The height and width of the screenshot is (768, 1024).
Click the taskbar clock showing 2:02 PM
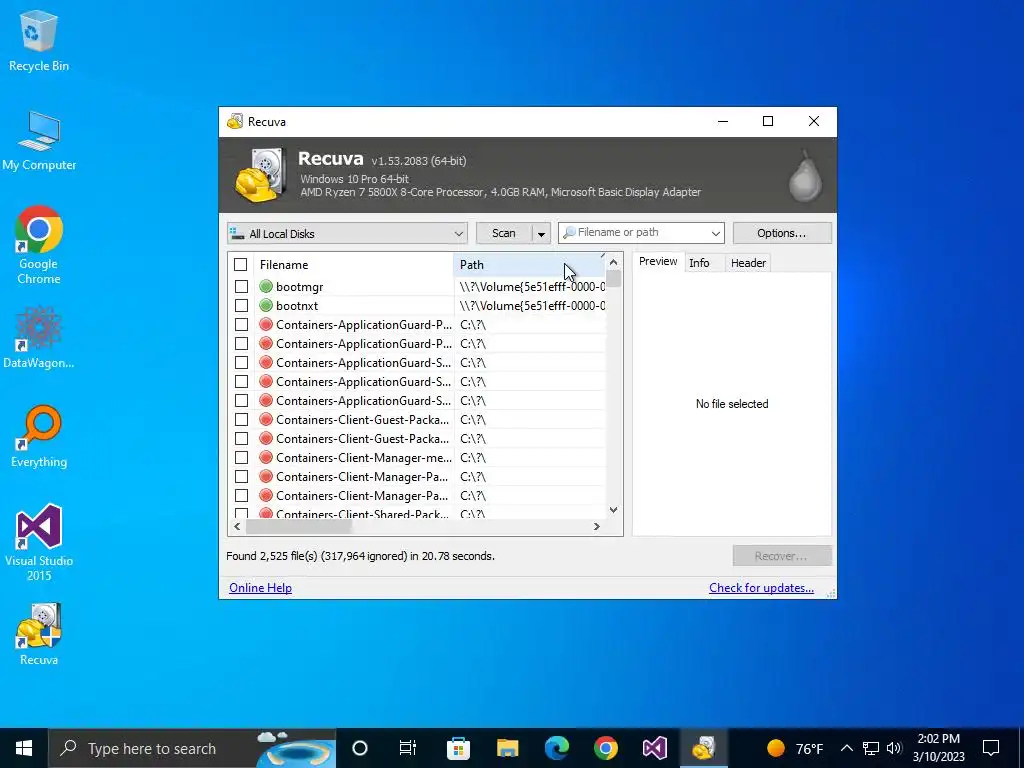point(938,748)
